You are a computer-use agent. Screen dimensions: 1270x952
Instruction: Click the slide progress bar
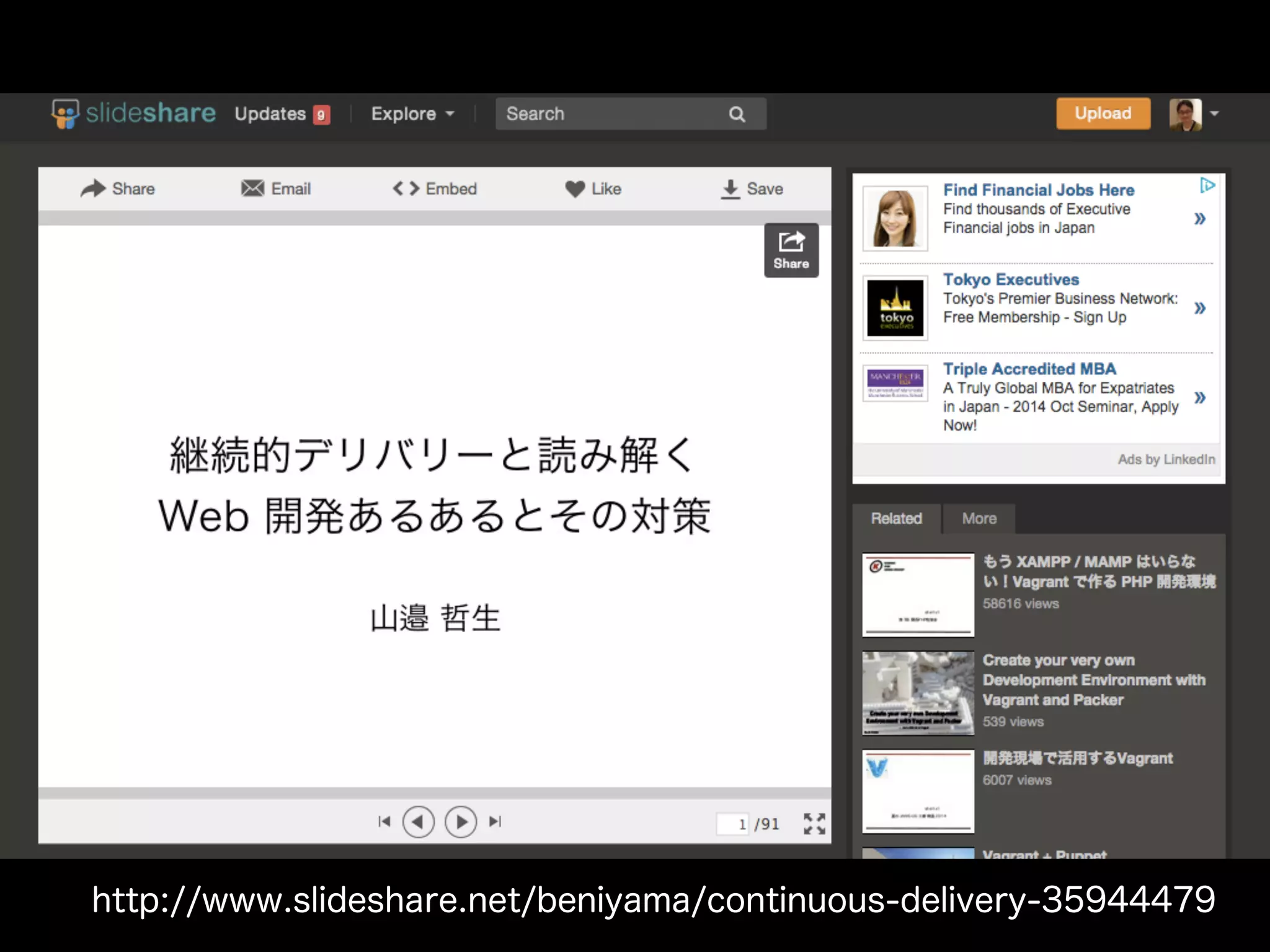(x=435, y=793)
